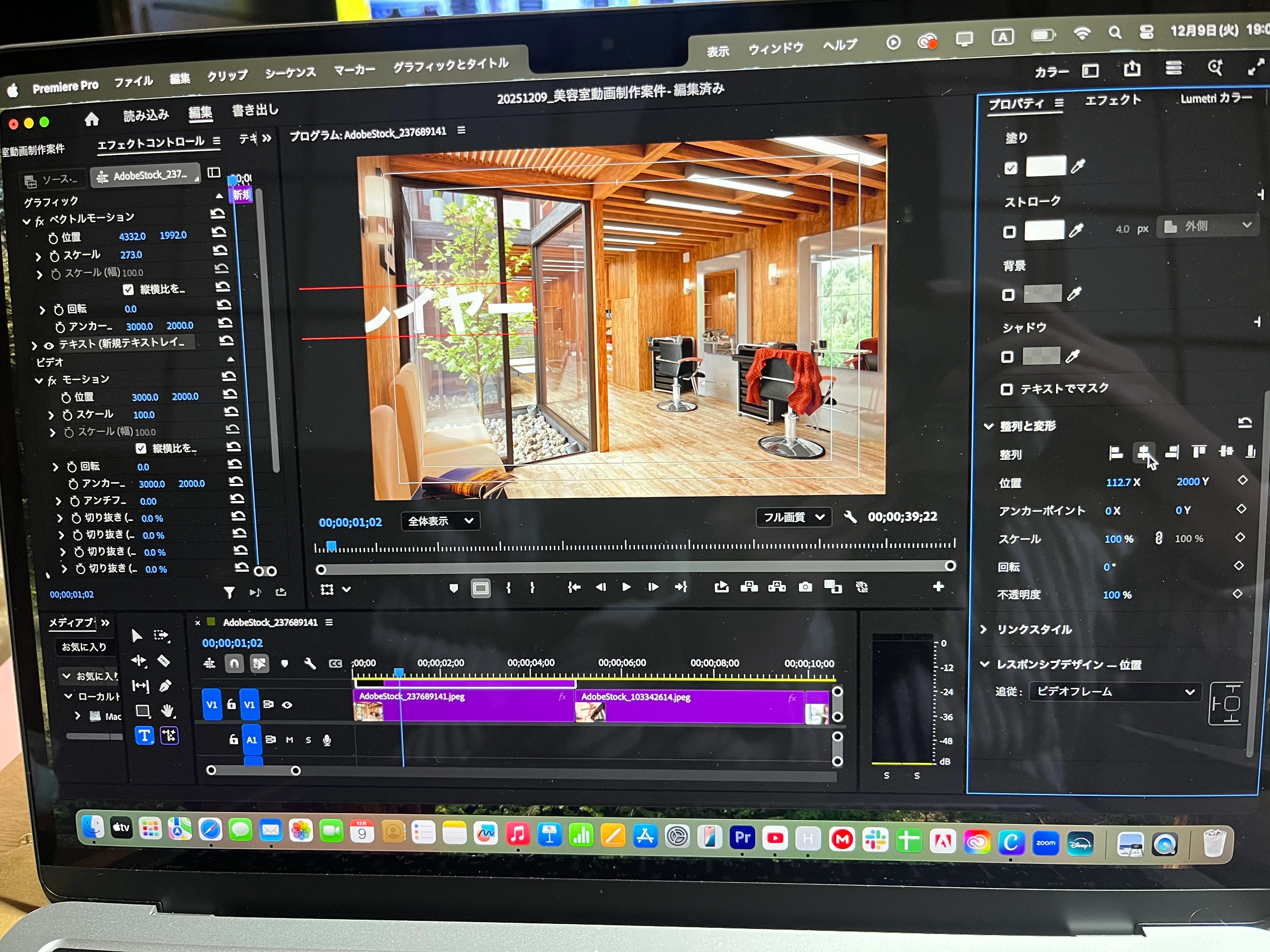Select the Rectangle tool
Screen dimensions: 1270x952
(143, 711)
